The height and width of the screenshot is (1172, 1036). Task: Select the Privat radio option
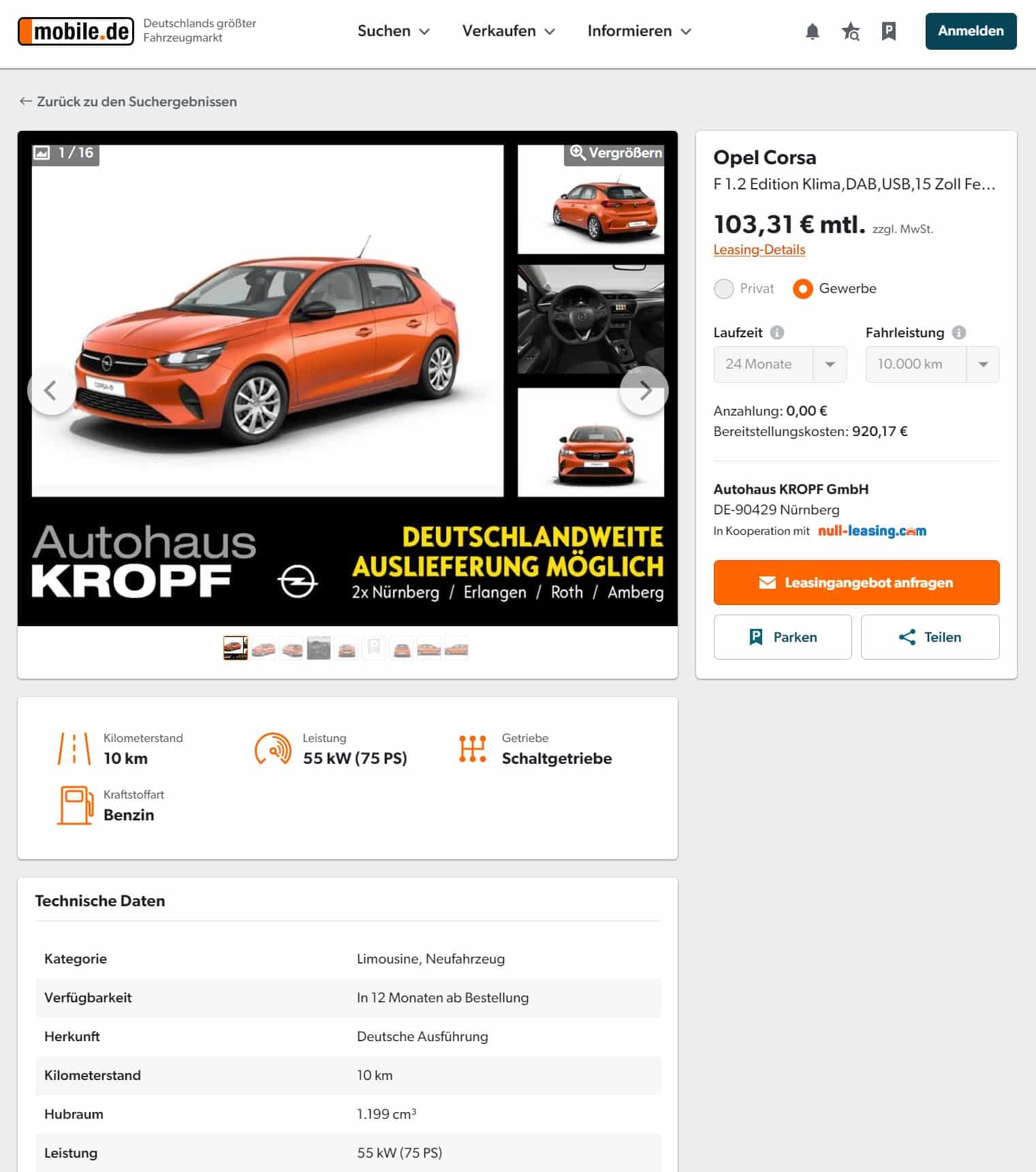(x=723, y=289)
